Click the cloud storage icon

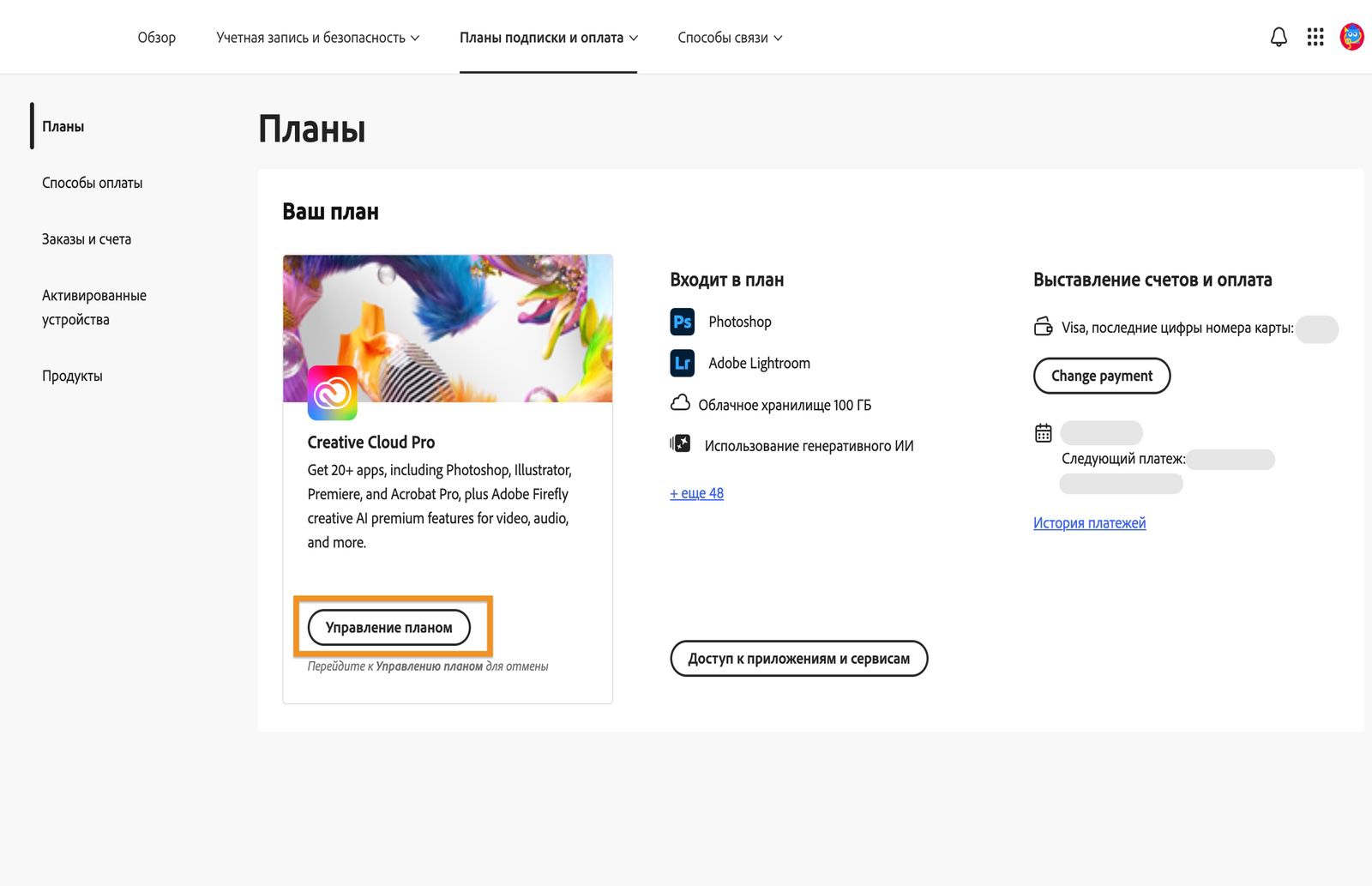coord(680,403)
